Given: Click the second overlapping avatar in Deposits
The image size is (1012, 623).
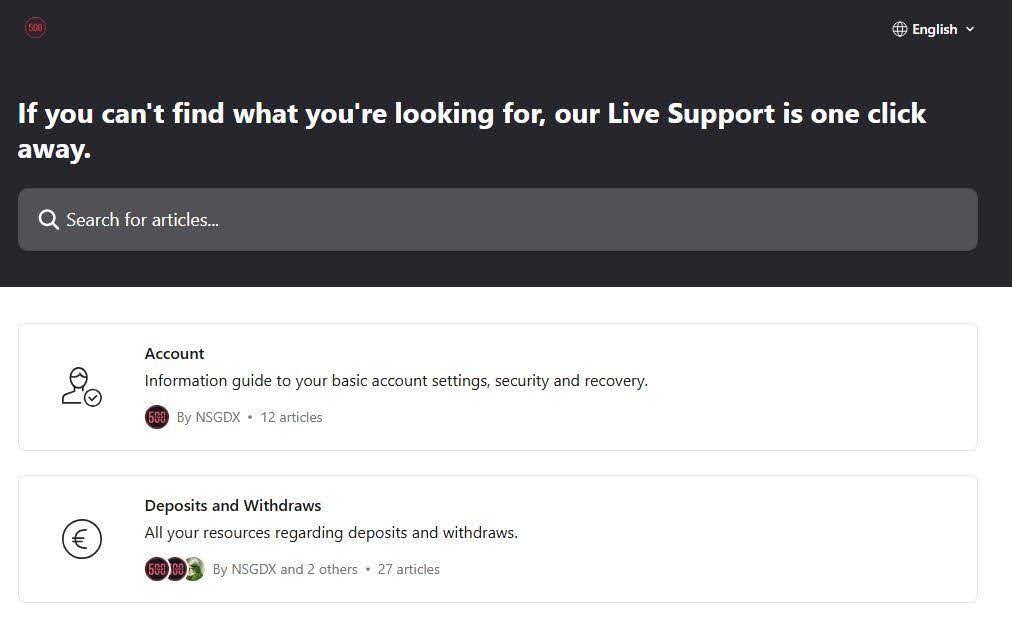Looking at the screenshot, I should point(175,569).
